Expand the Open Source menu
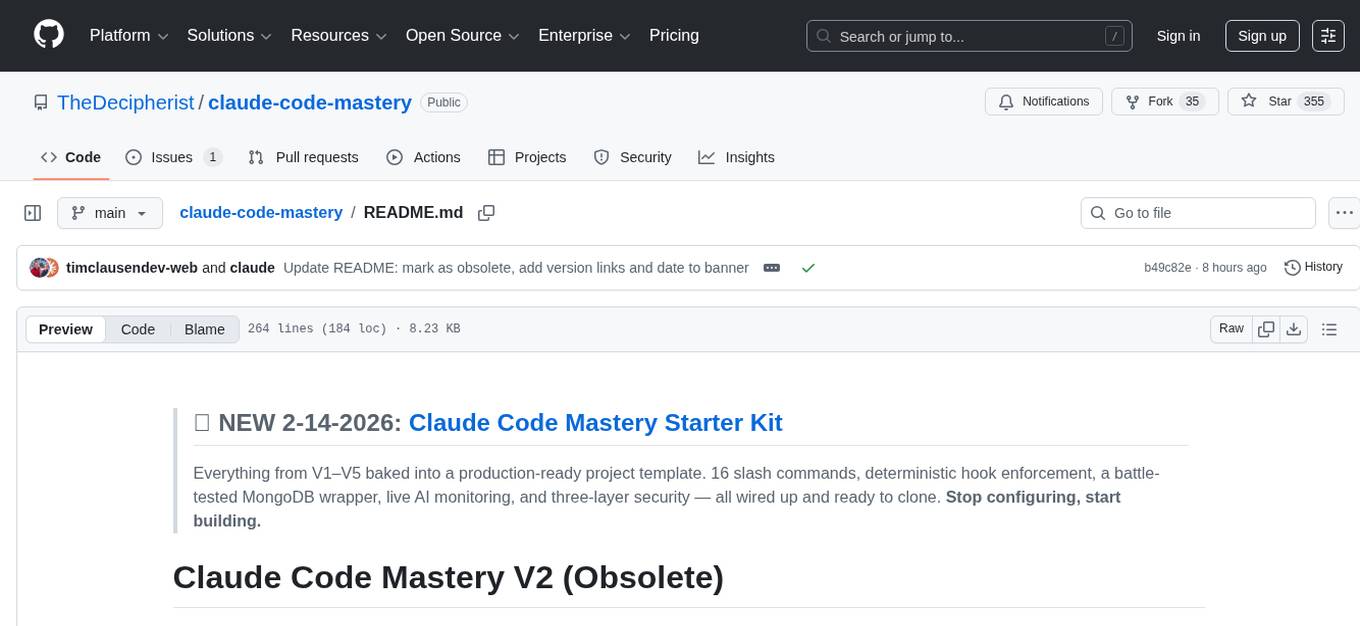This screenshot has width=1360, height=626. (462, 35)
